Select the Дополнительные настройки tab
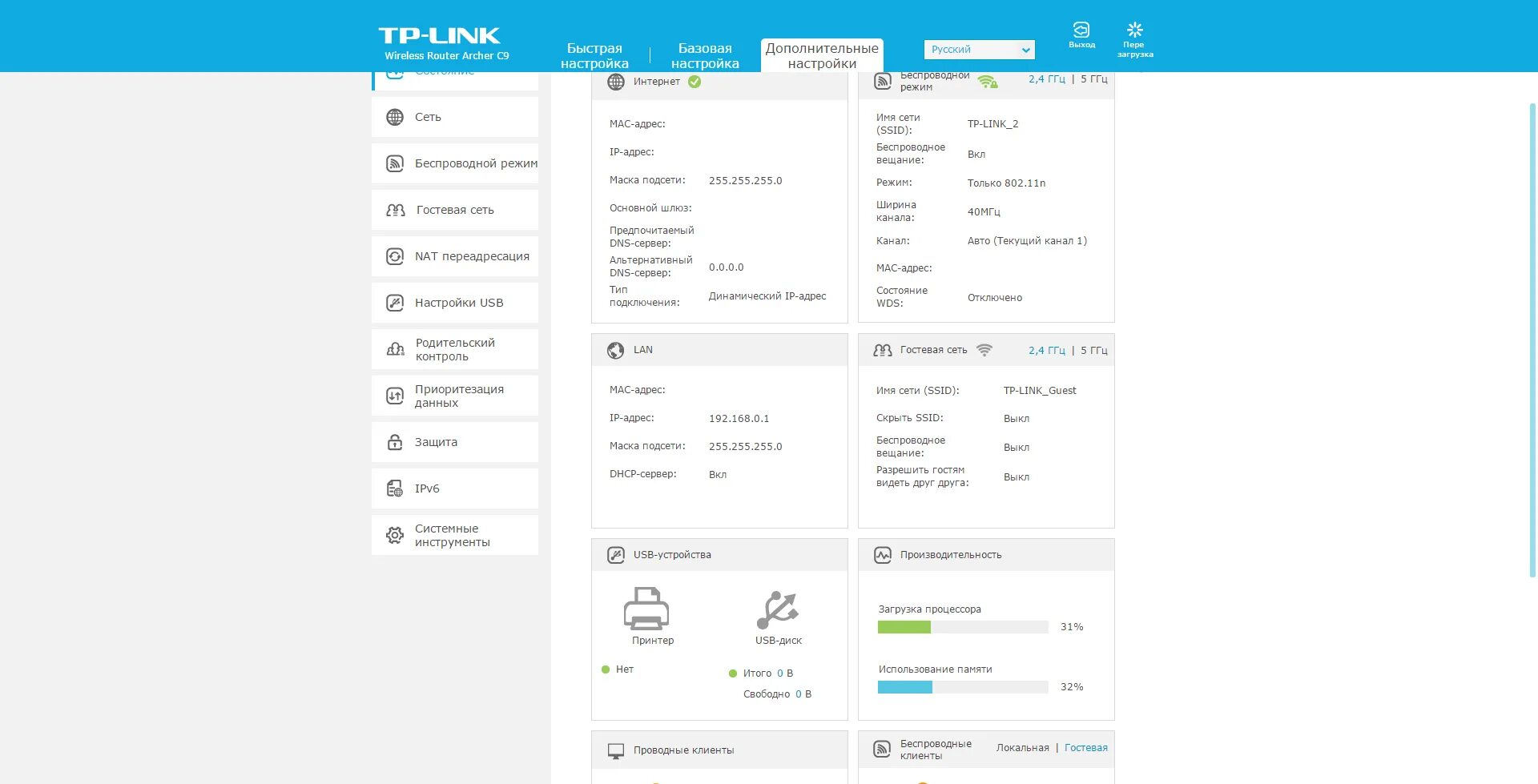 [822, 56]
